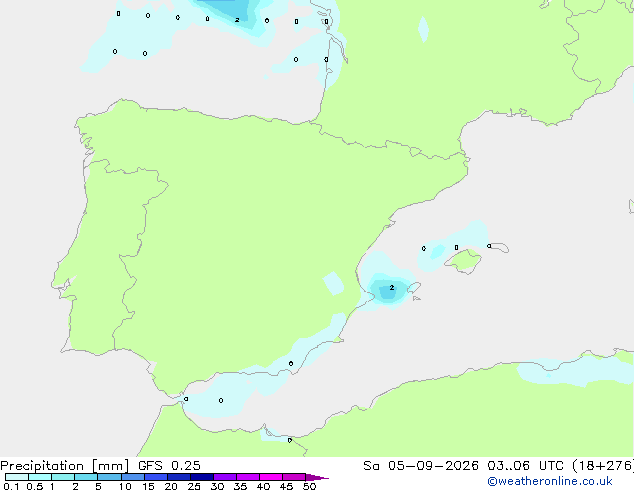The width and height of the screenshot is (634, 490).
Task: Click the 20–25 mm legend color box
Action: click(x=178, y=477)
